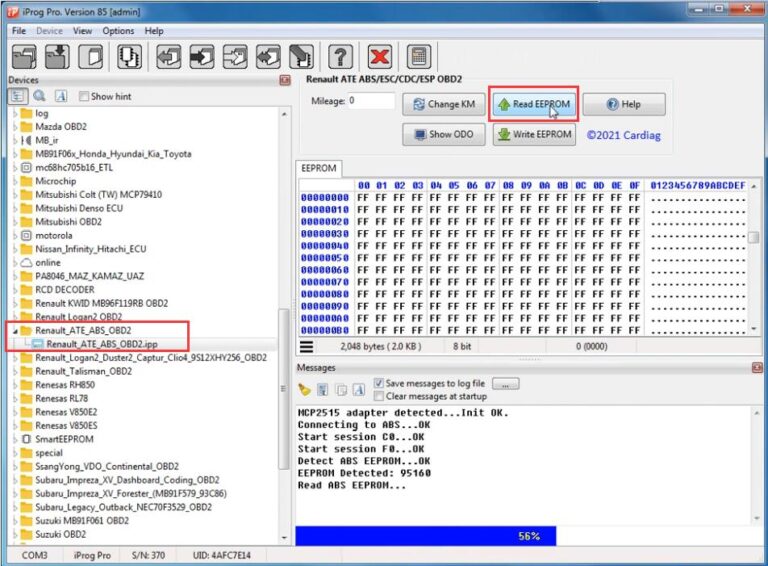Select the Subaru_Legacy_Outback_NEC70F3529_OBD2 folder

click(x=123, y=507)
